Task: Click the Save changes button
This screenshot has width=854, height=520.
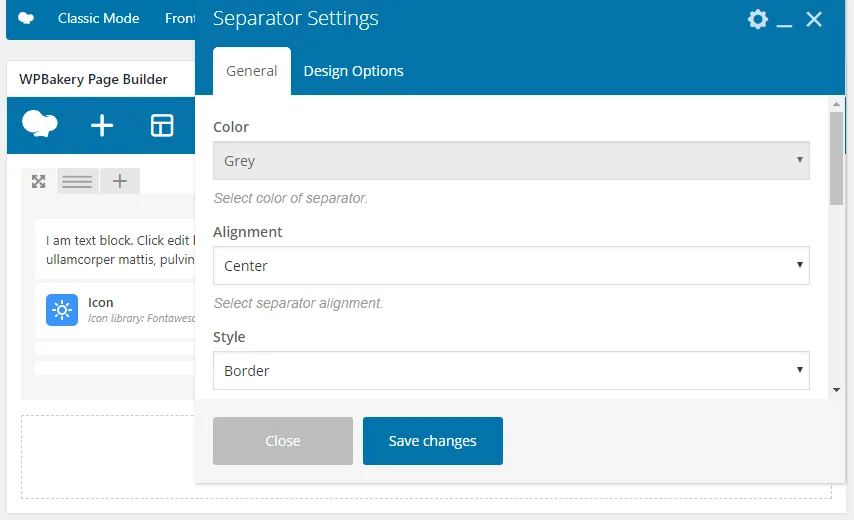Action: click(432, 441)
